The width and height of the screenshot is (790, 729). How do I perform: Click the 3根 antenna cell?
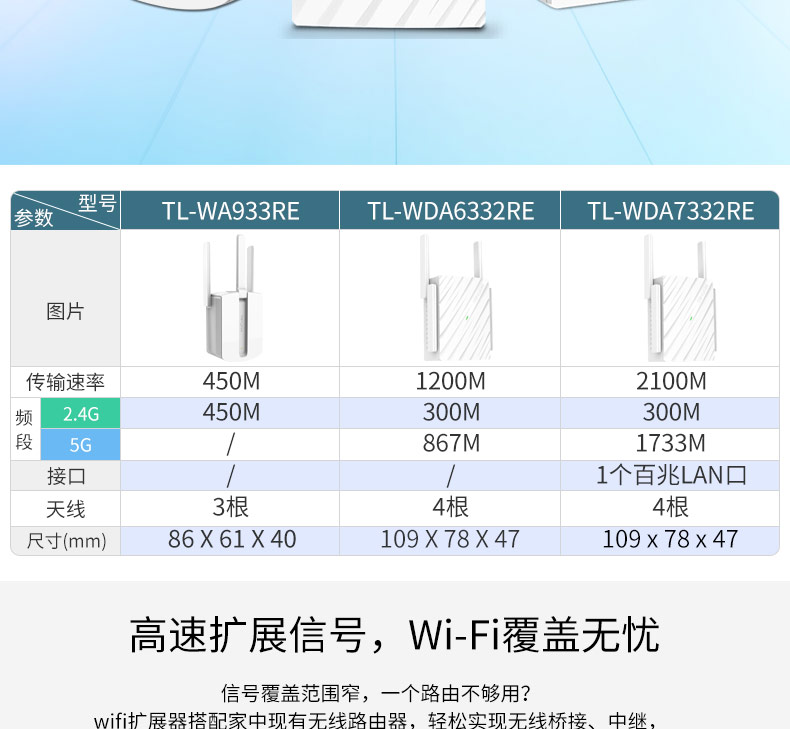[231, 507]
